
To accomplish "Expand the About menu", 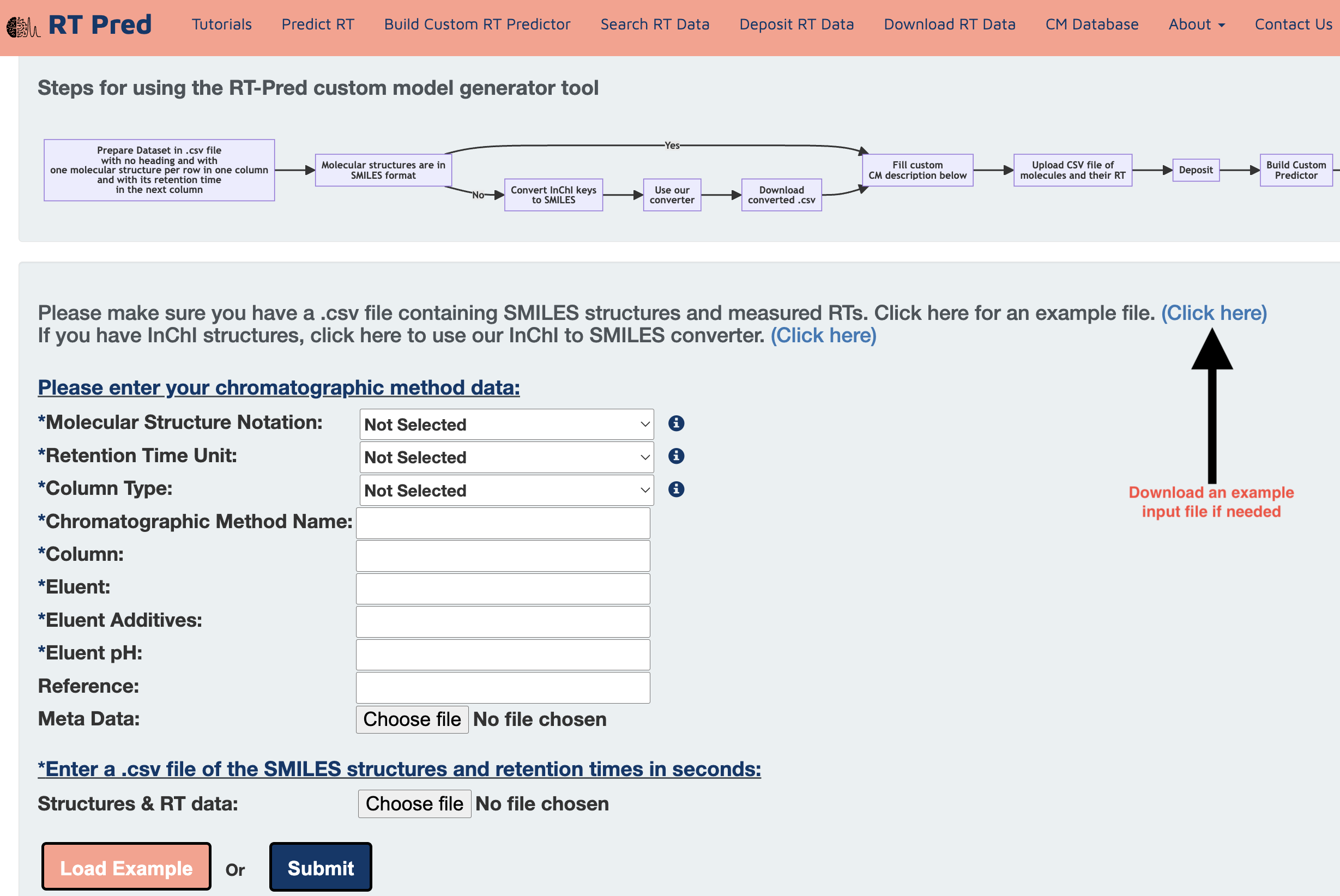I will [1196, 25].
